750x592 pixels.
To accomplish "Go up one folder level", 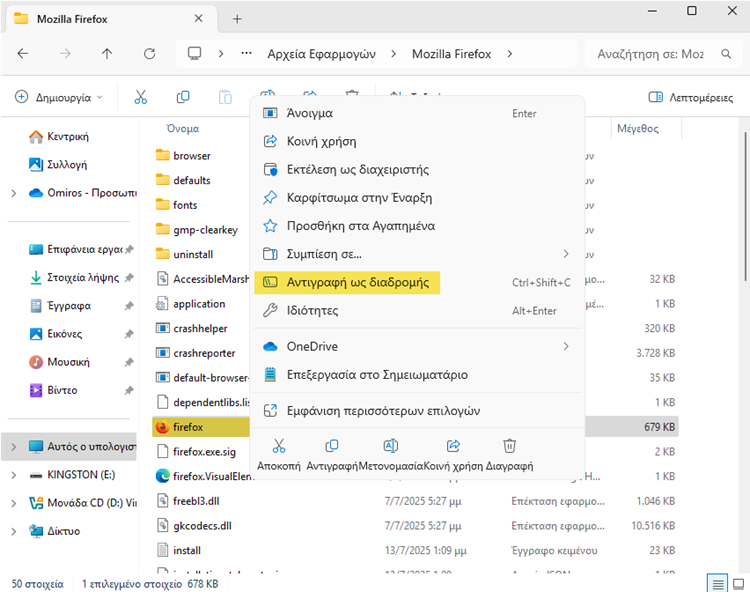I will 107,54.
